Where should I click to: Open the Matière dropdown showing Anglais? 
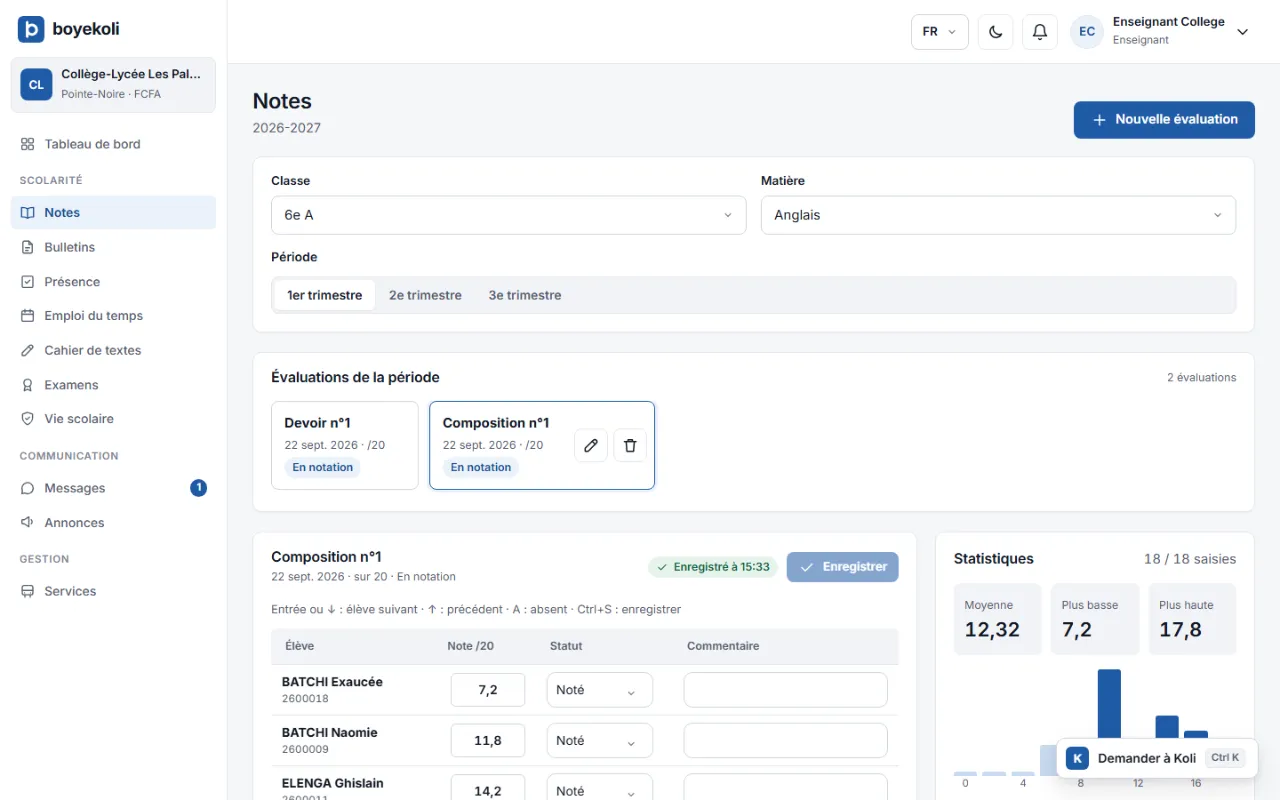(998, 215)
